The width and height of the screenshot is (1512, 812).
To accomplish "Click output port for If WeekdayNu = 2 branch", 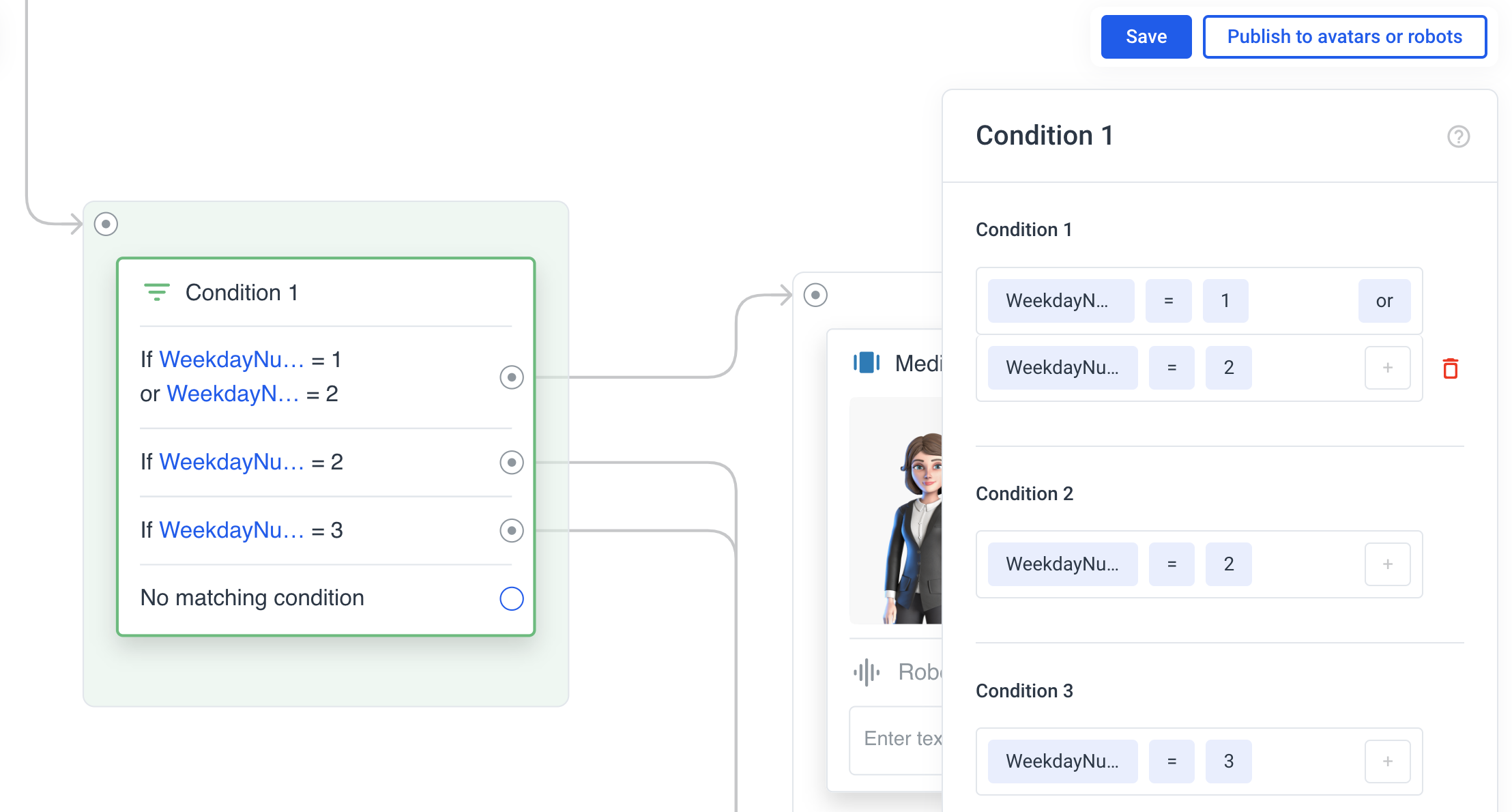I will (x=511, y=463).
